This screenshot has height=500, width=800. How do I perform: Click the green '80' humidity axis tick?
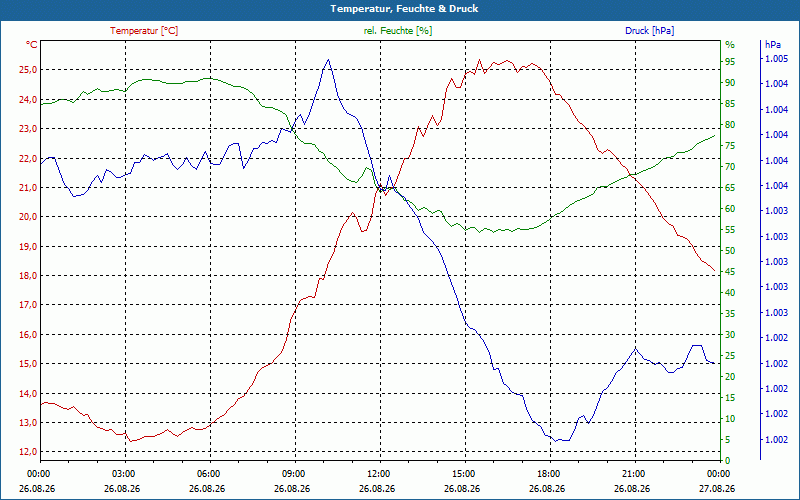point(730,124)
